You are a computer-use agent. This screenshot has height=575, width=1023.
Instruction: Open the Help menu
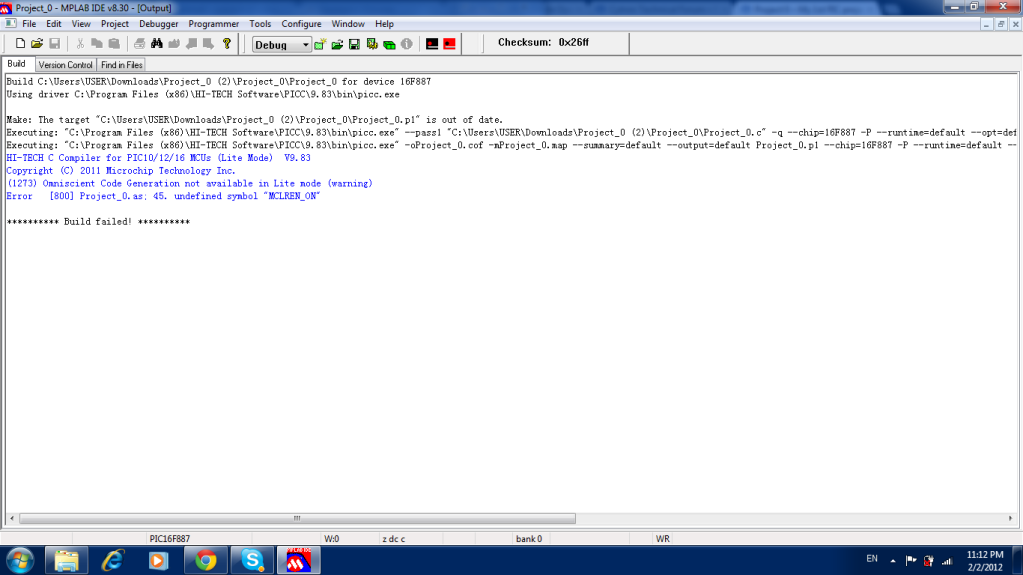click(x=384, y=23)
